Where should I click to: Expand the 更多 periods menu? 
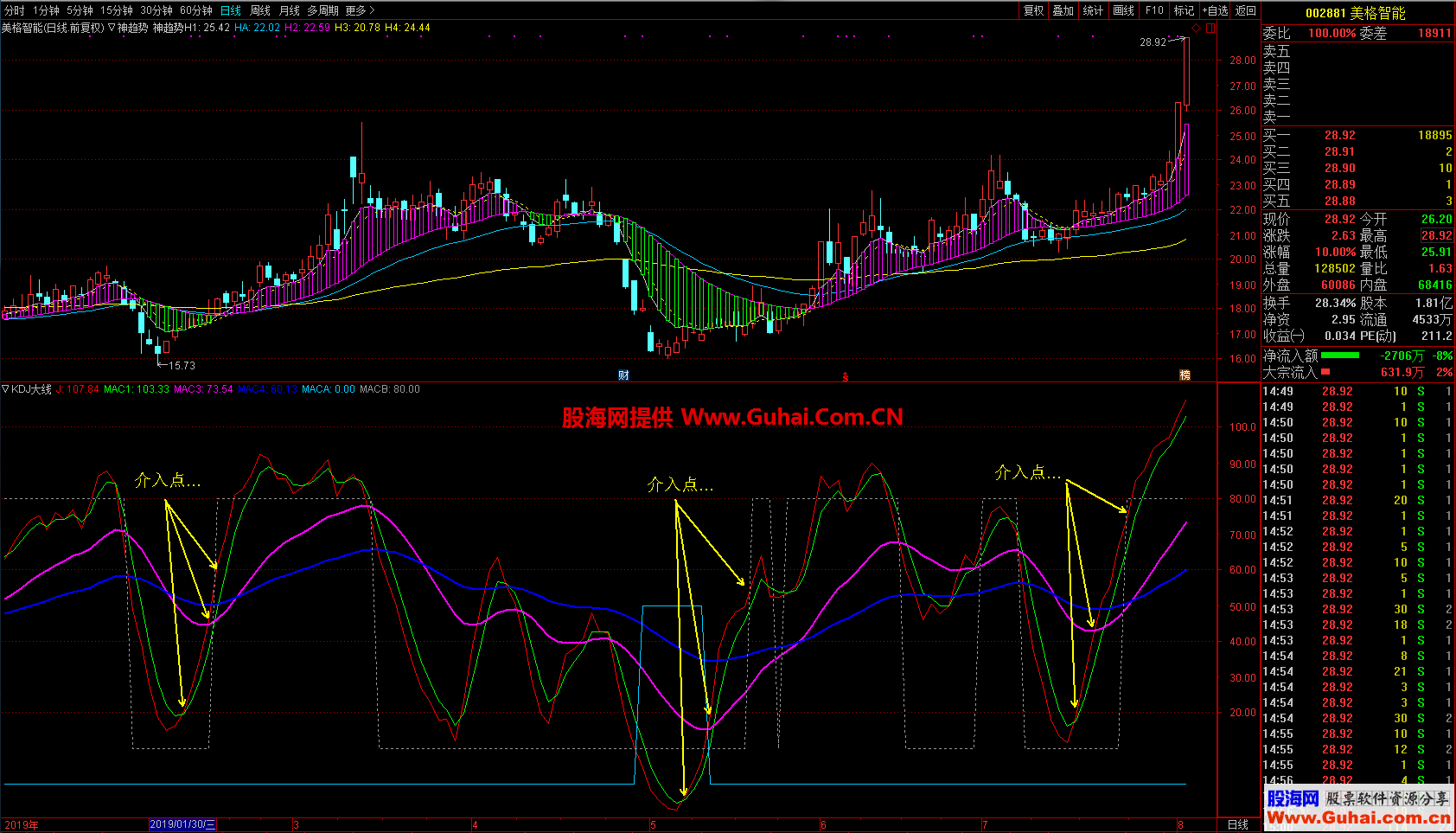click(360, 10)
